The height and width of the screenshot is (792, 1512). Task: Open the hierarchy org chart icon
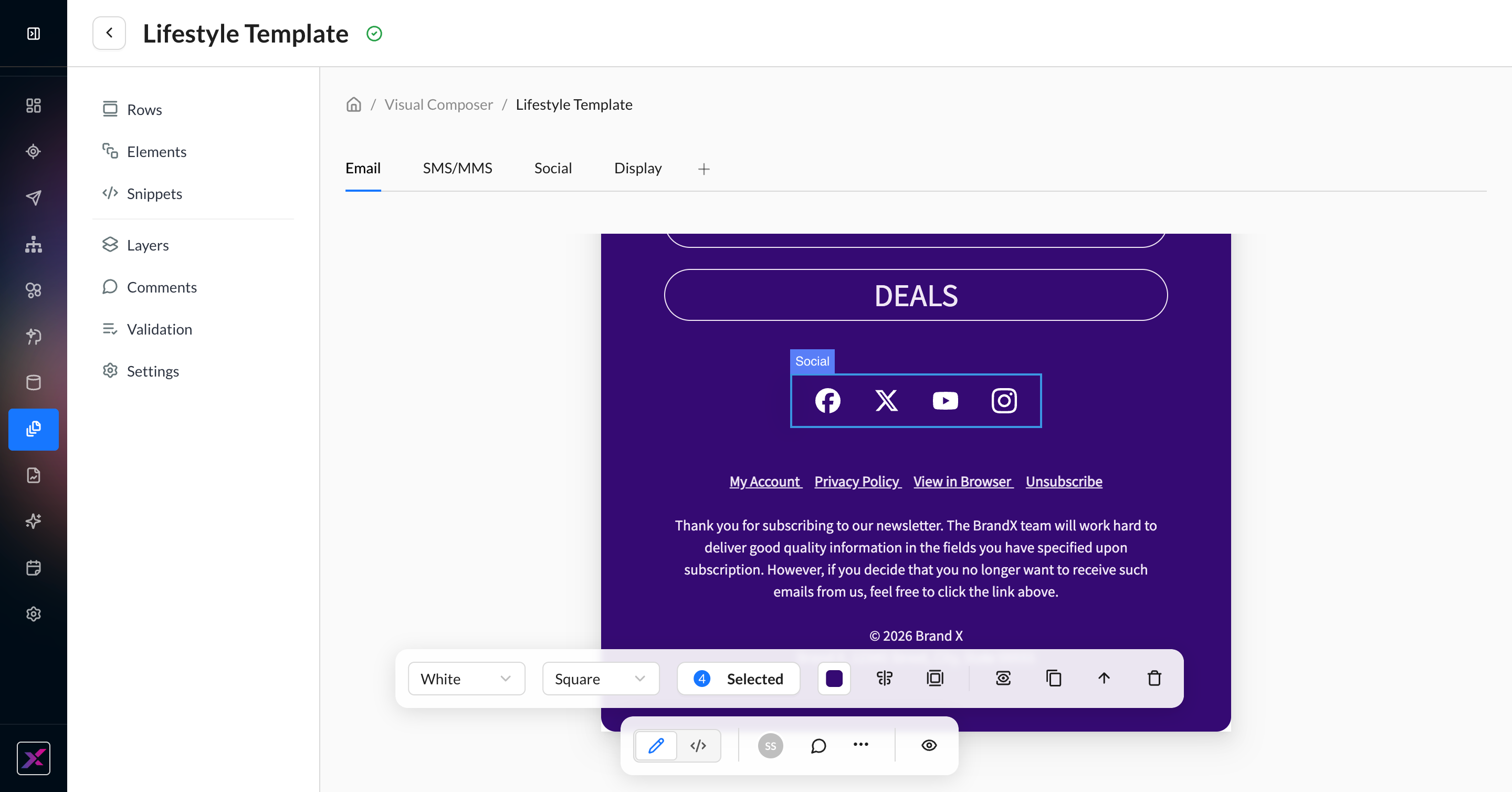34,244
